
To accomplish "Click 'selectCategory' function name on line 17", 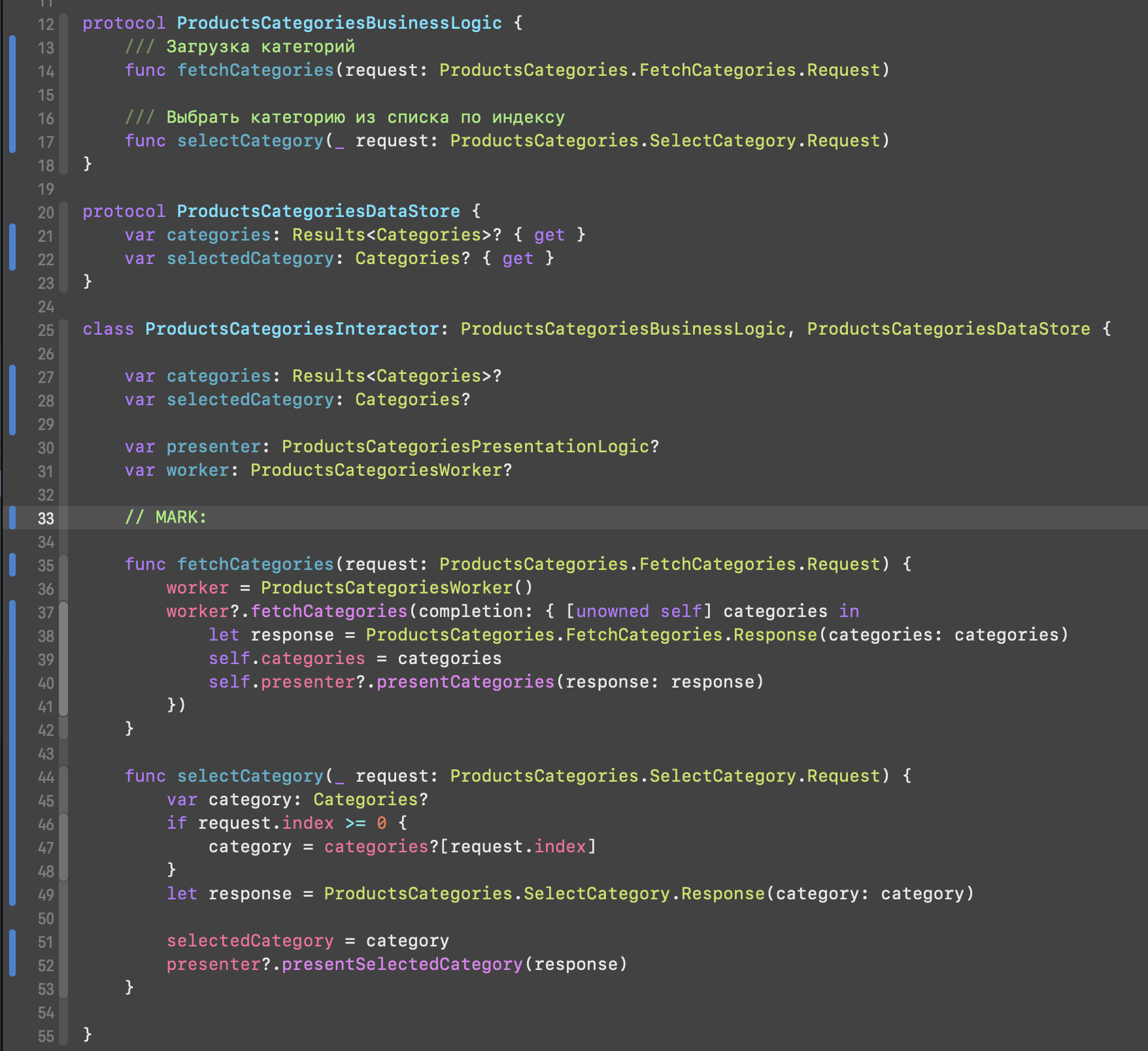I will tap(250, 141).
